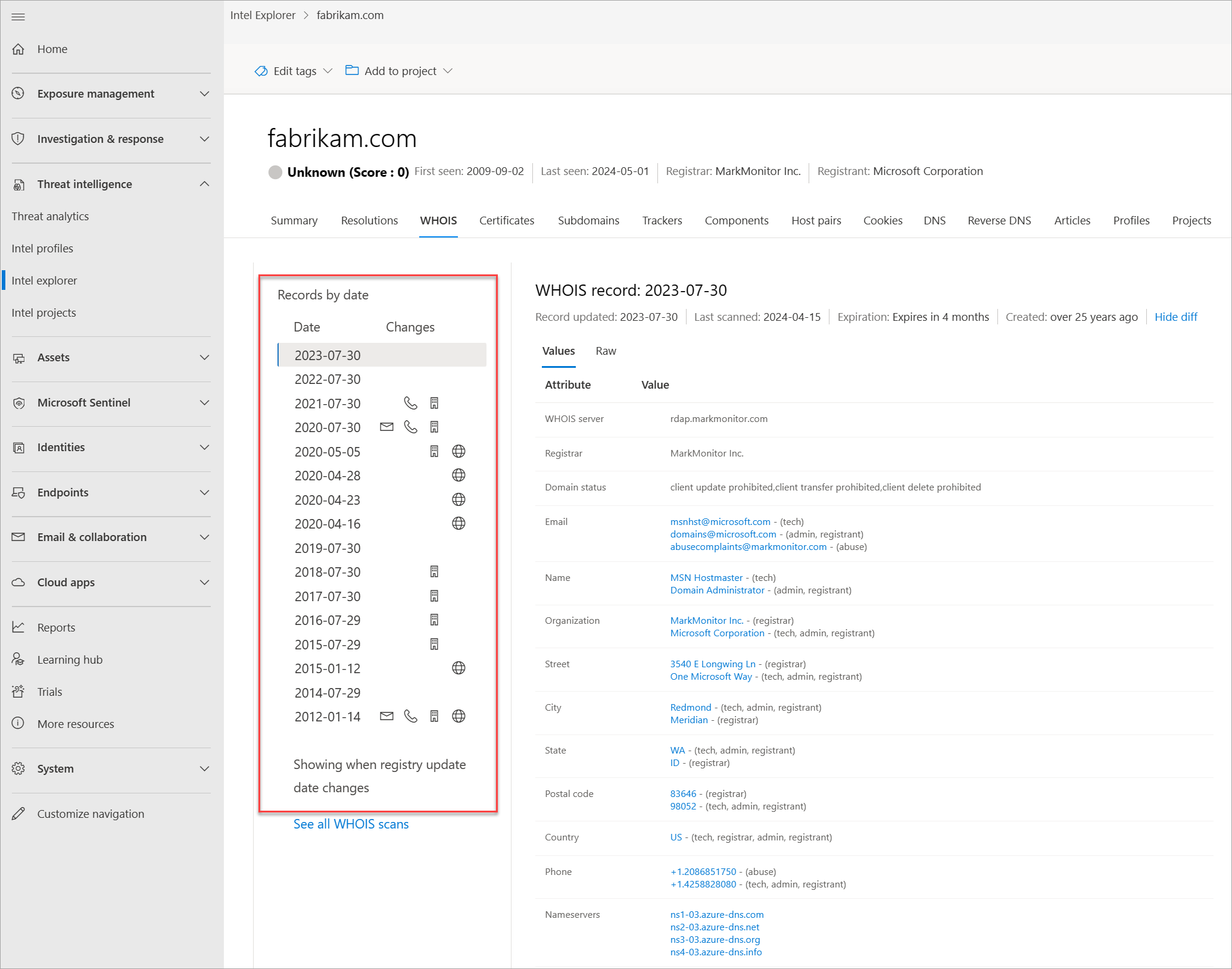Click the Redmond city link
The height and width of the screenshot is (969, 1232).
tap(690, 707)
